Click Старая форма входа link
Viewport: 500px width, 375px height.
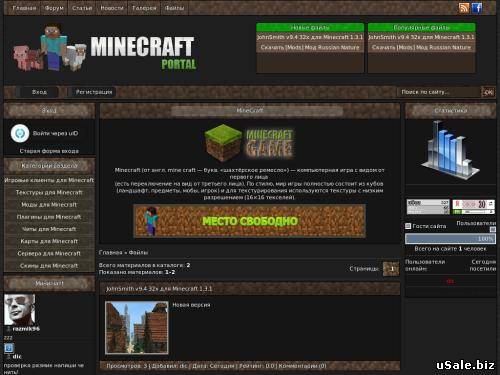click(x=49, y=151)
